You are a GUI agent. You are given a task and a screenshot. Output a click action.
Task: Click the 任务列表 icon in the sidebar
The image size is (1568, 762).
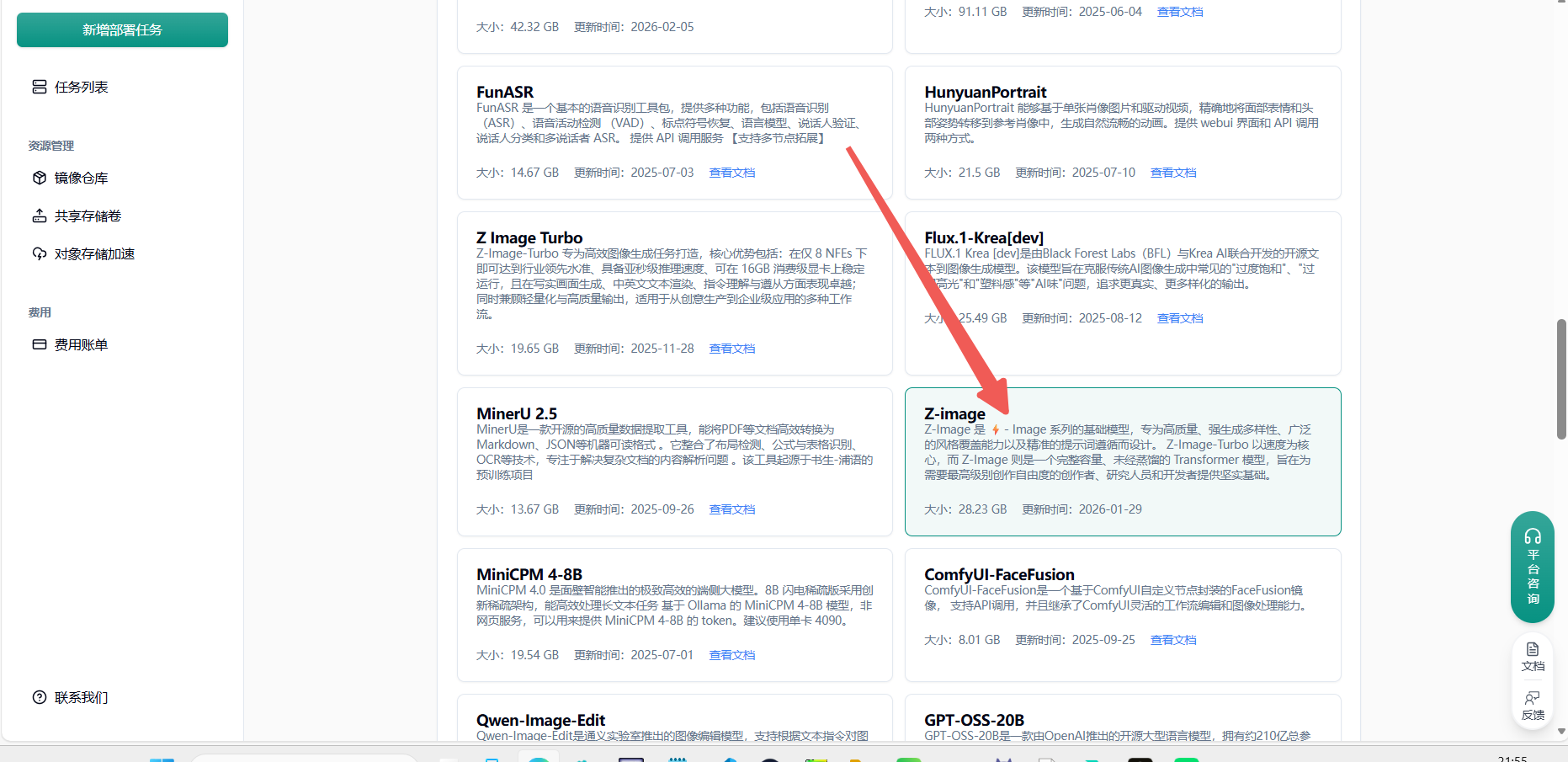coord(39,87)
